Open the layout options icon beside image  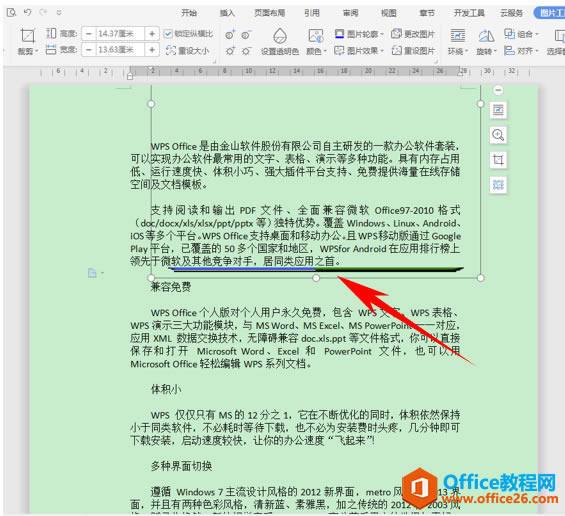(498, 110)
